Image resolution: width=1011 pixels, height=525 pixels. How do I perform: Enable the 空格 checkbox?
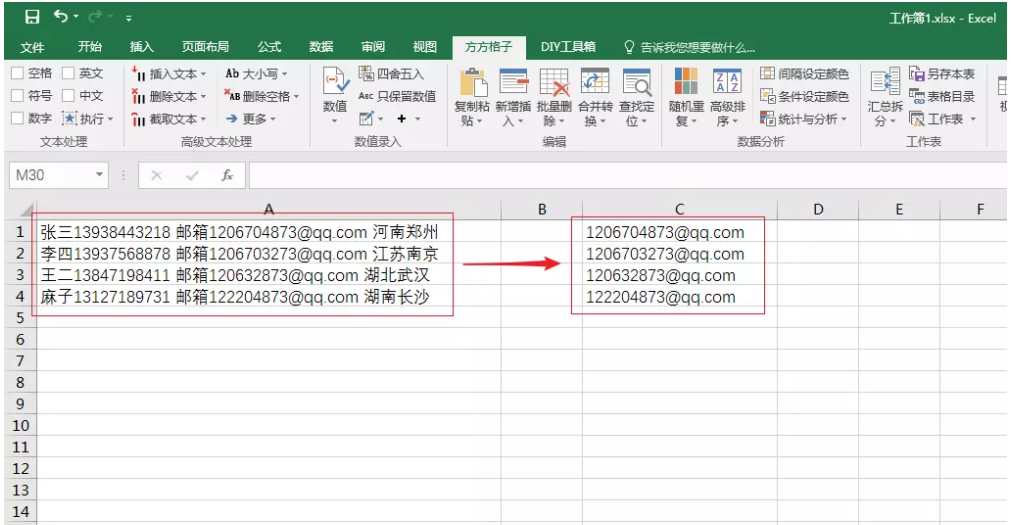point(18,74)
